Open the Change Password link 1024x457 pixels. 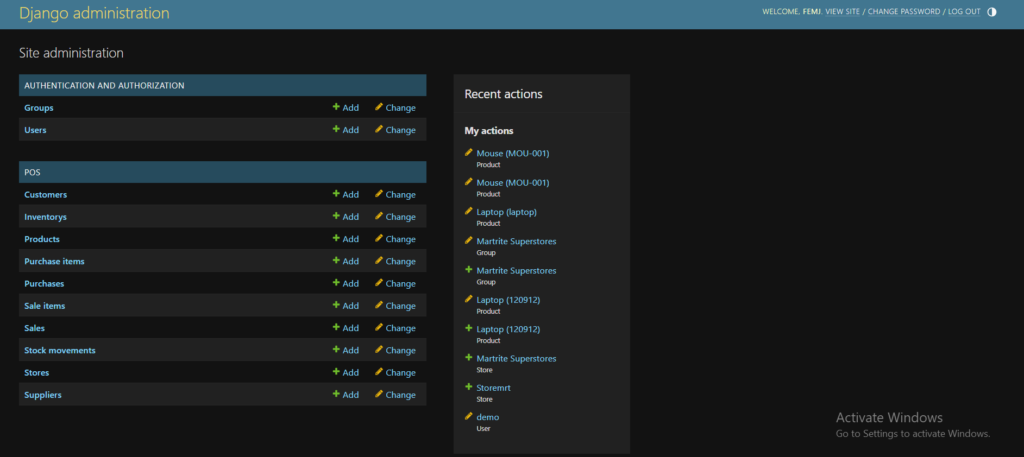click(x=903, y=12)
